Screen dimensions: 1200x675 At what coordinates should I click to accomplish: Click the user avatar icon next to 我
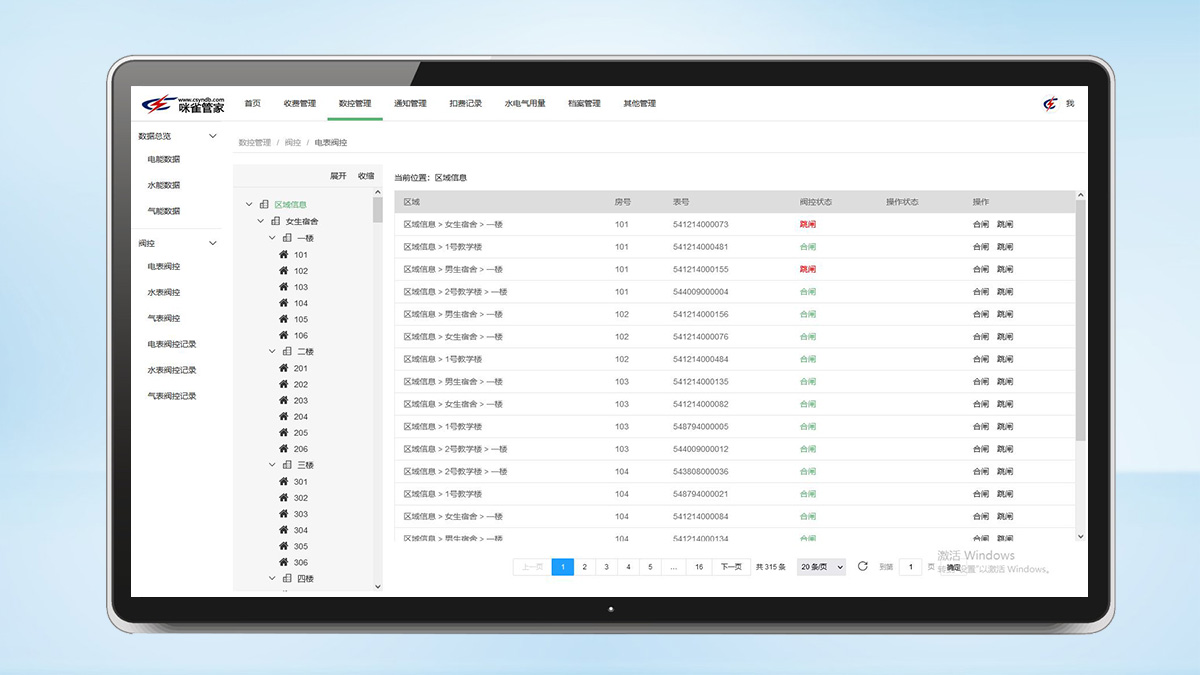point(1050,103)
